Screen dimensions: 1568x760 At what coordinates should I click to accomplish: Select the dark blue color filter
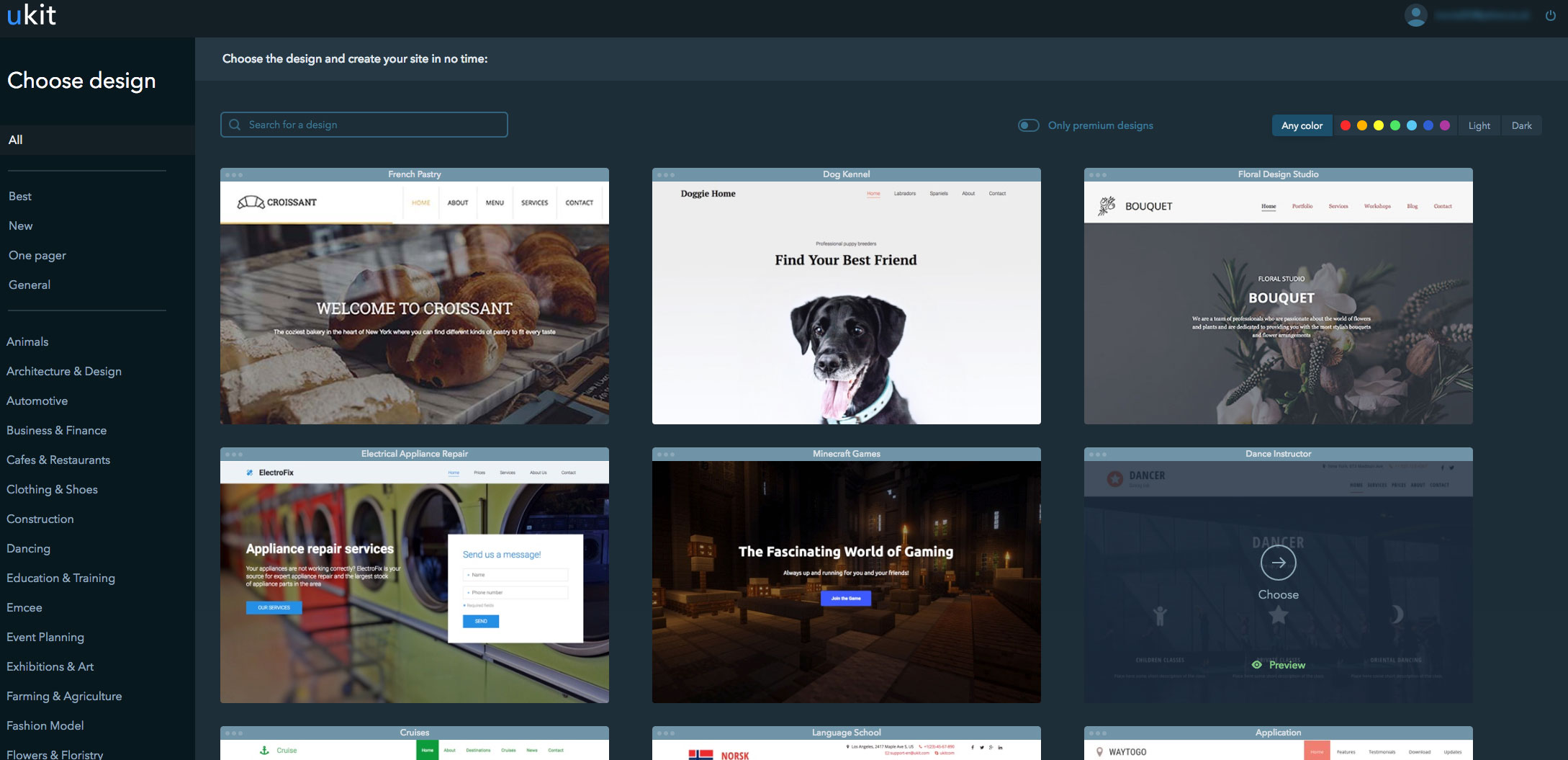(1428, 125)
